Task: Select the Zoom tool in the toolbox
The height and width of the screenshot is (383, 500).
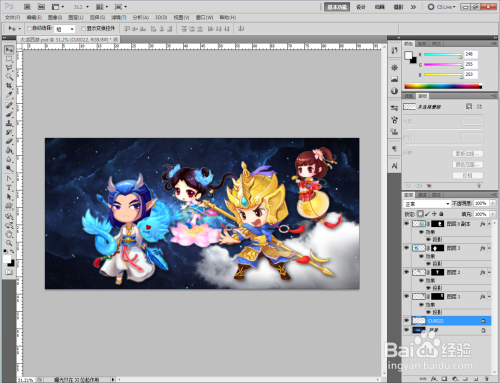Action: point(9,243)
